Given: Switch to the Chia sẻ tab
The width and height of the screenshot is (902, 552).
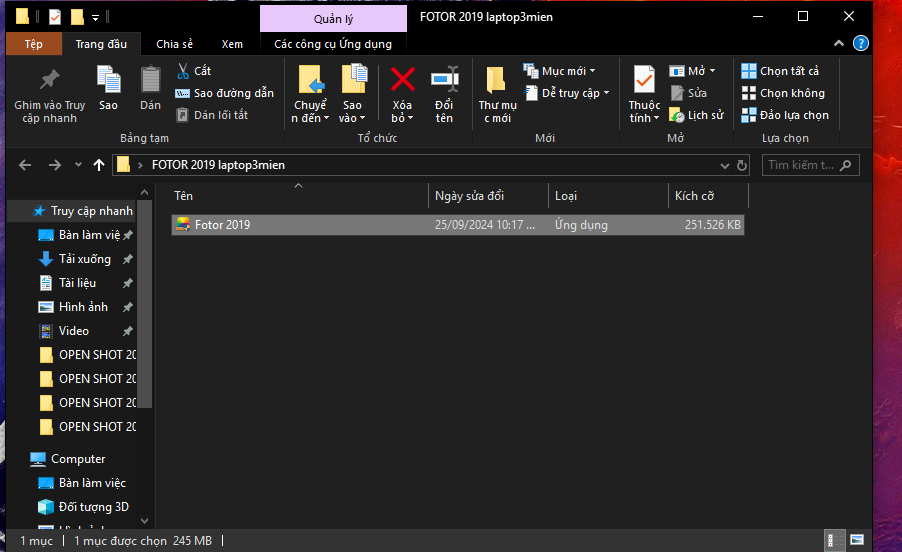Looking at the screenshot, I should pyautogui.click(x=174, y=44).
